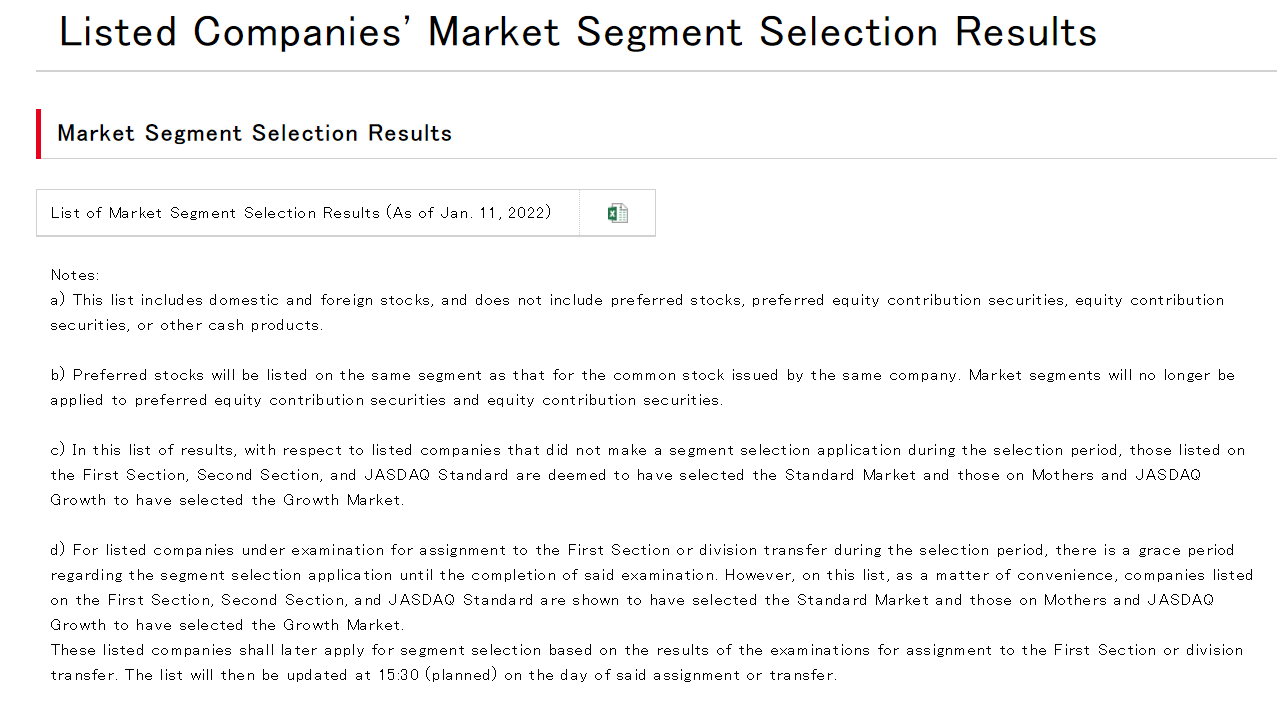
Task: Click 'Growth to have selected the Growth Market' in note c
Action: 228,500
